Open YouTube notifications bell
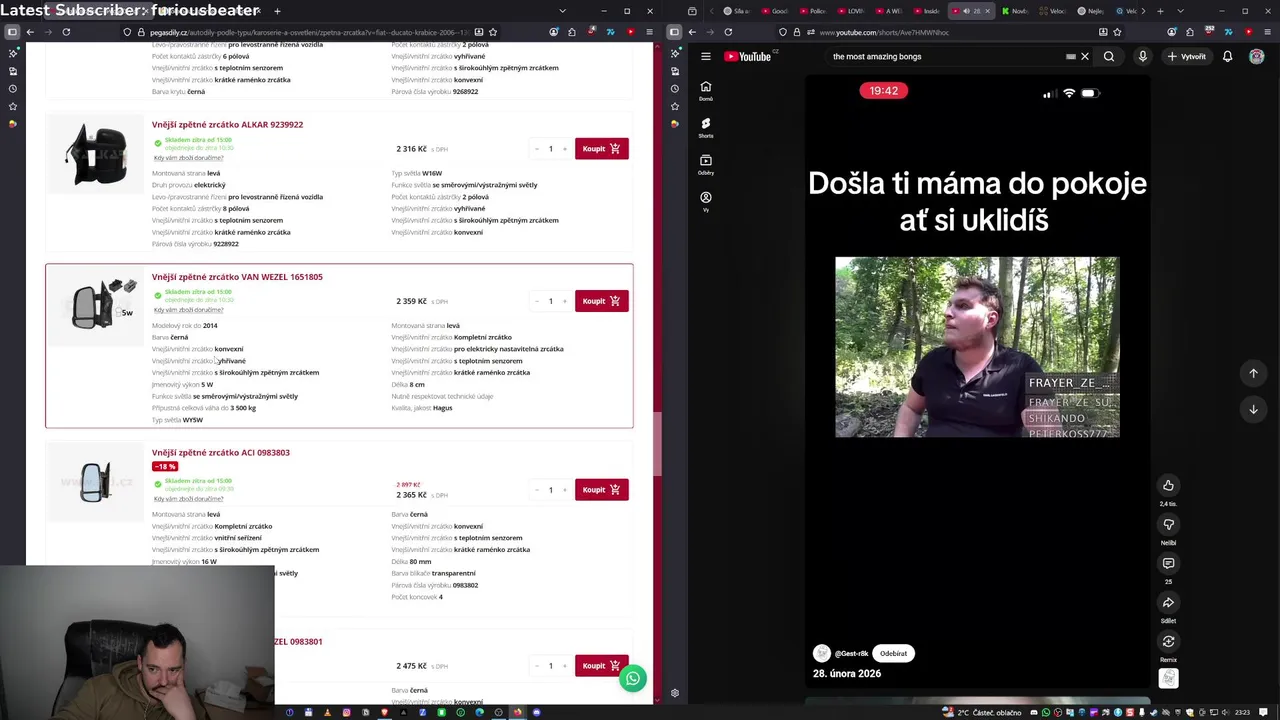Screen dimensions: 1280x720 point(1228,56)
